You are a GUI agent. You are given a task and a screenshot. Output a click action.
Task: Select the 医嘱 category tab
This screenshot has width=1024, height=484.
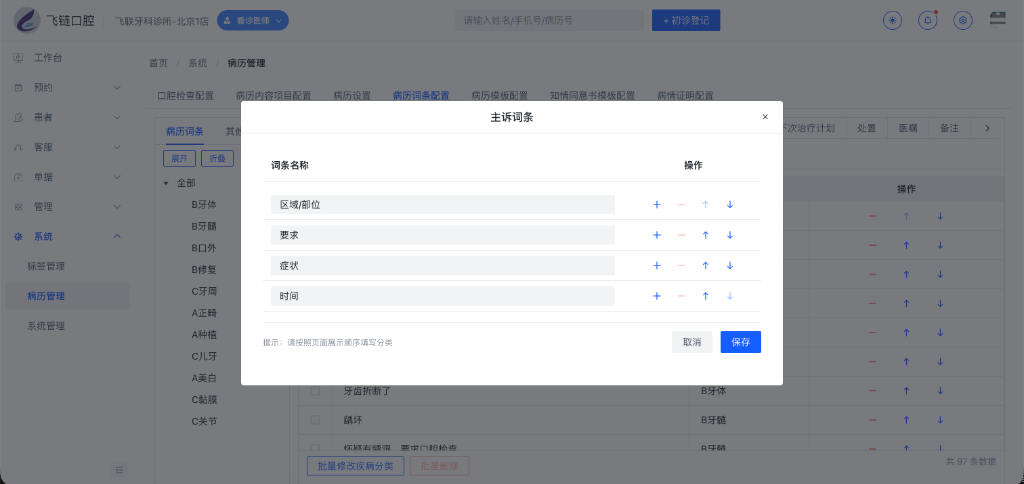[908, 129]
